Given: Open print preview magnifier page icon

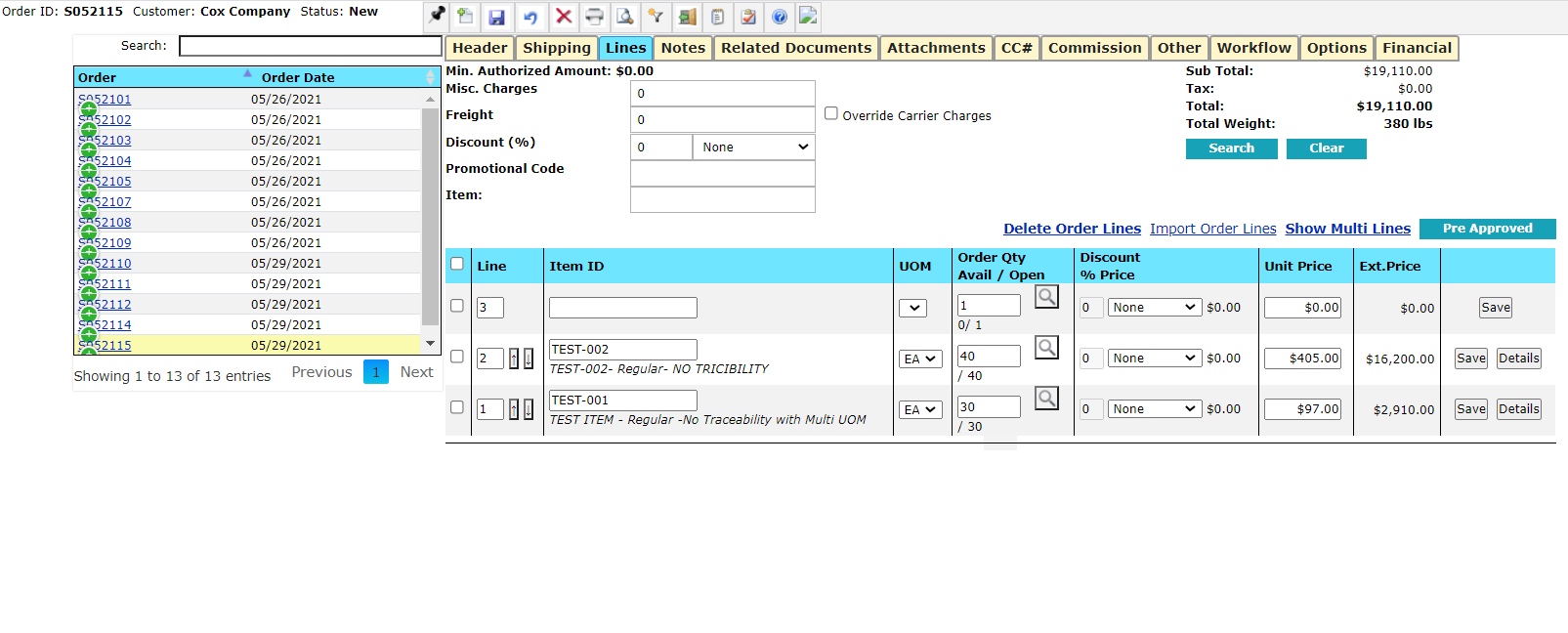Looking at the screenshot, I should pos(625,17).
